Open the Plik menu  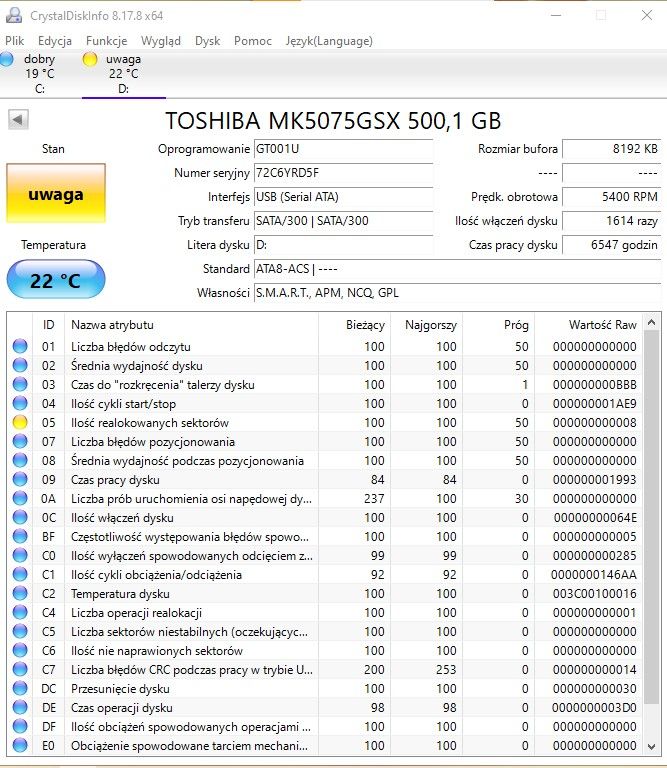pyautogui.click(x=14, y=41)
